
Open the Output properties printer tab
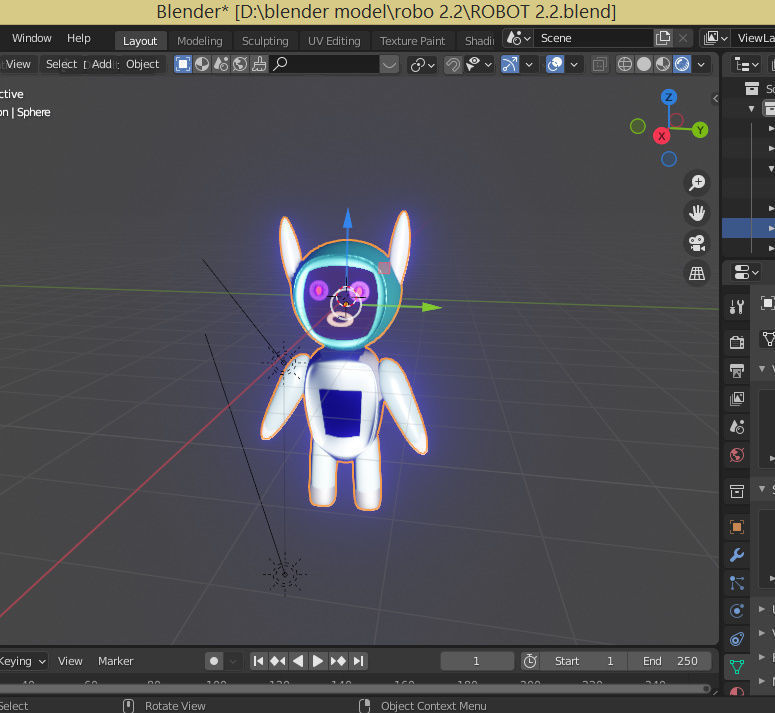[x=736, y=370]
